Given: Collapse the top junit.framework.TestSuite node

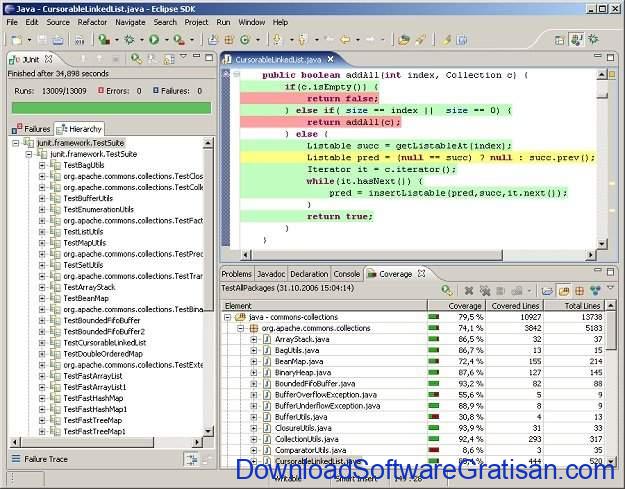Looking at the screenshot, I should coord(15,143).
